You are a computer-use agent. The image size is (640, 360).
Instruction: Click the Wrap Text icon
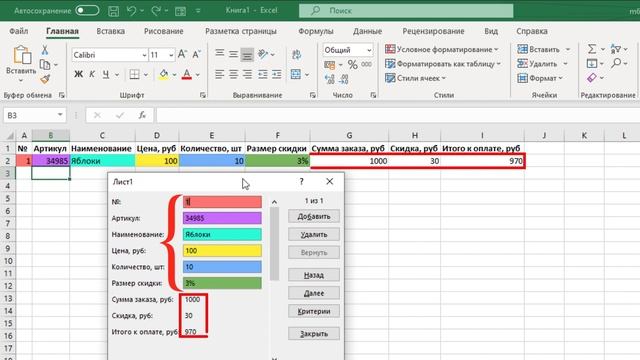click(x=297, y=54)
